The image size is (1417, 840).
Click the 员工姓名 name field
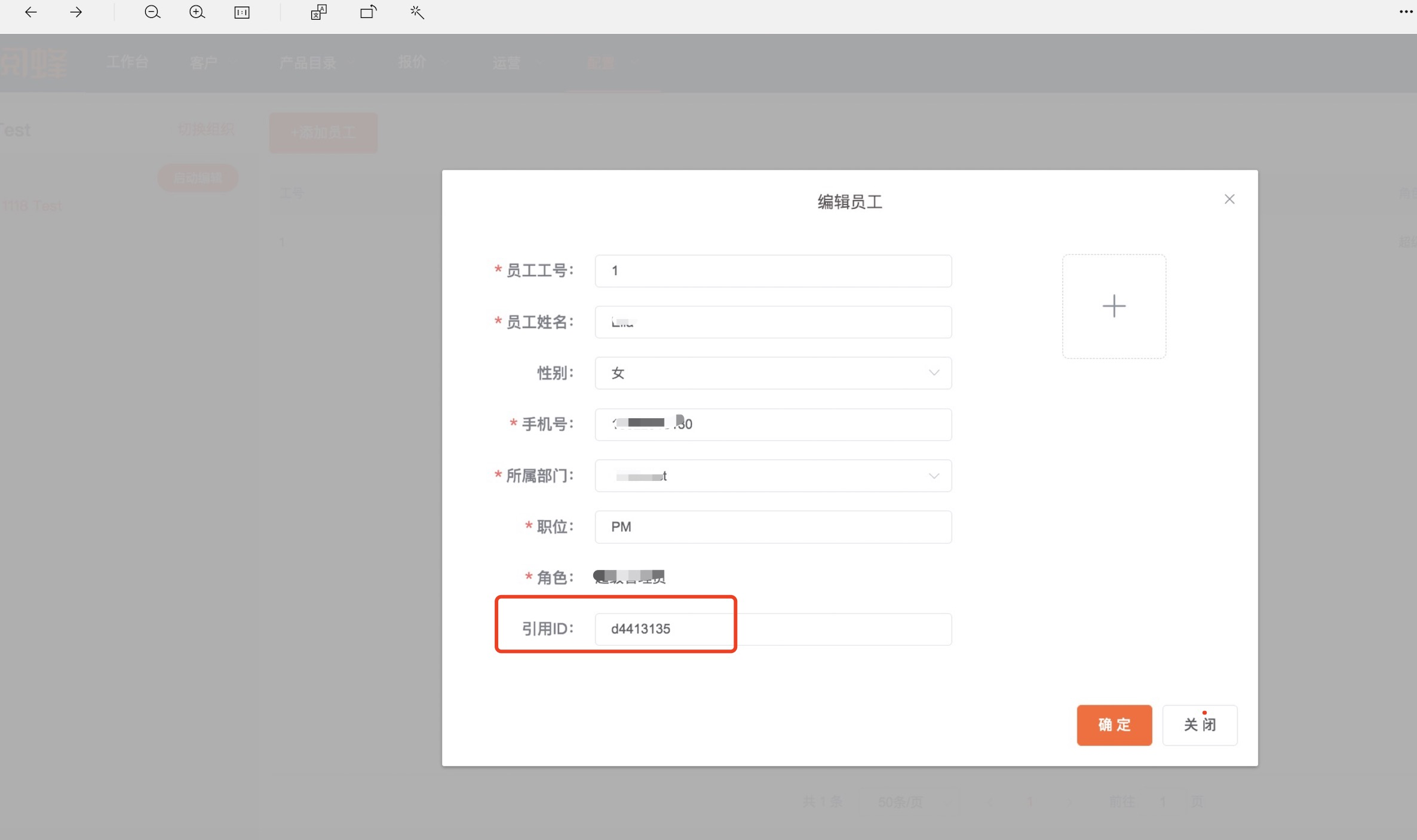773,322
